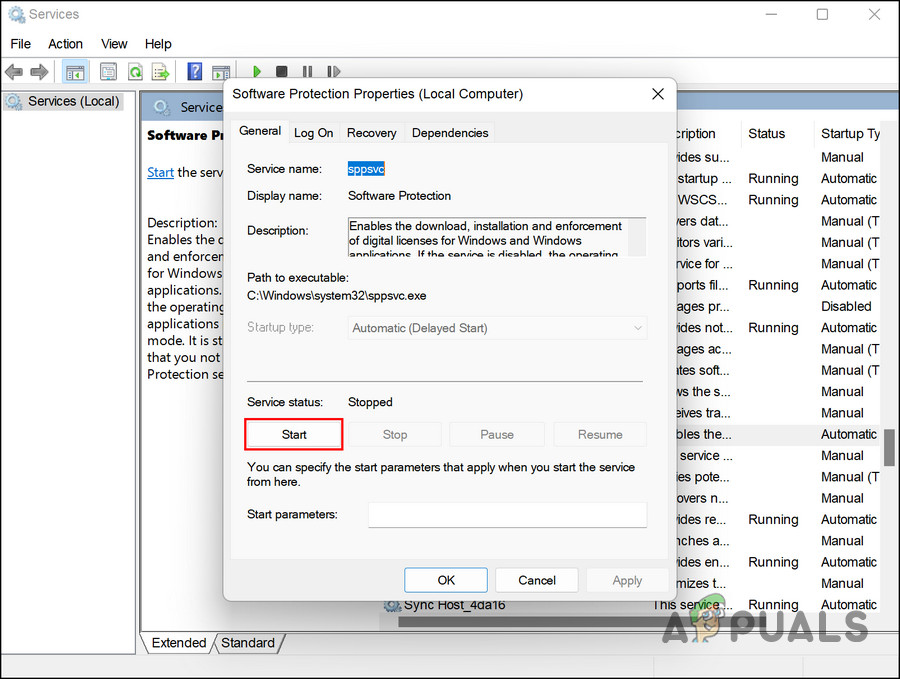Image resolution: width=900 pixels, height=679 pixels.
Task: Click the Startup Type column header
Action: [x=851, y=134]
